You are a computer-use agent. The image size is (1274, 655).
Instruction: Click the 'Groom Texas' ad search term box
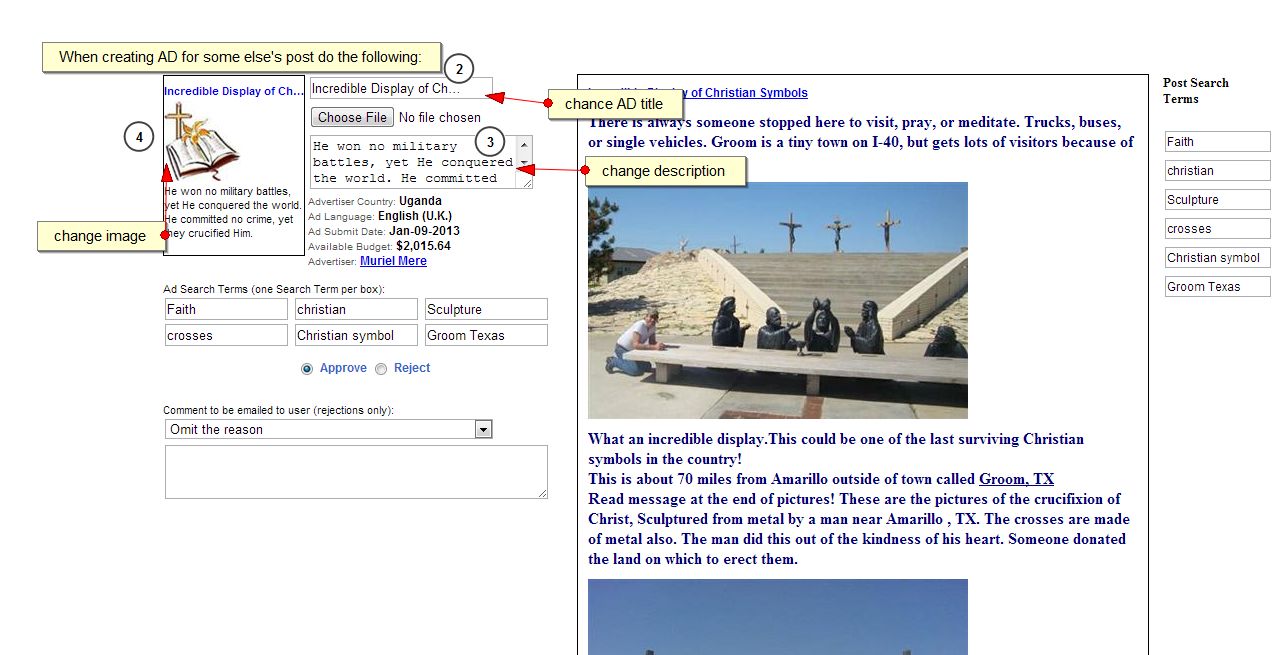tap(486, 335)
